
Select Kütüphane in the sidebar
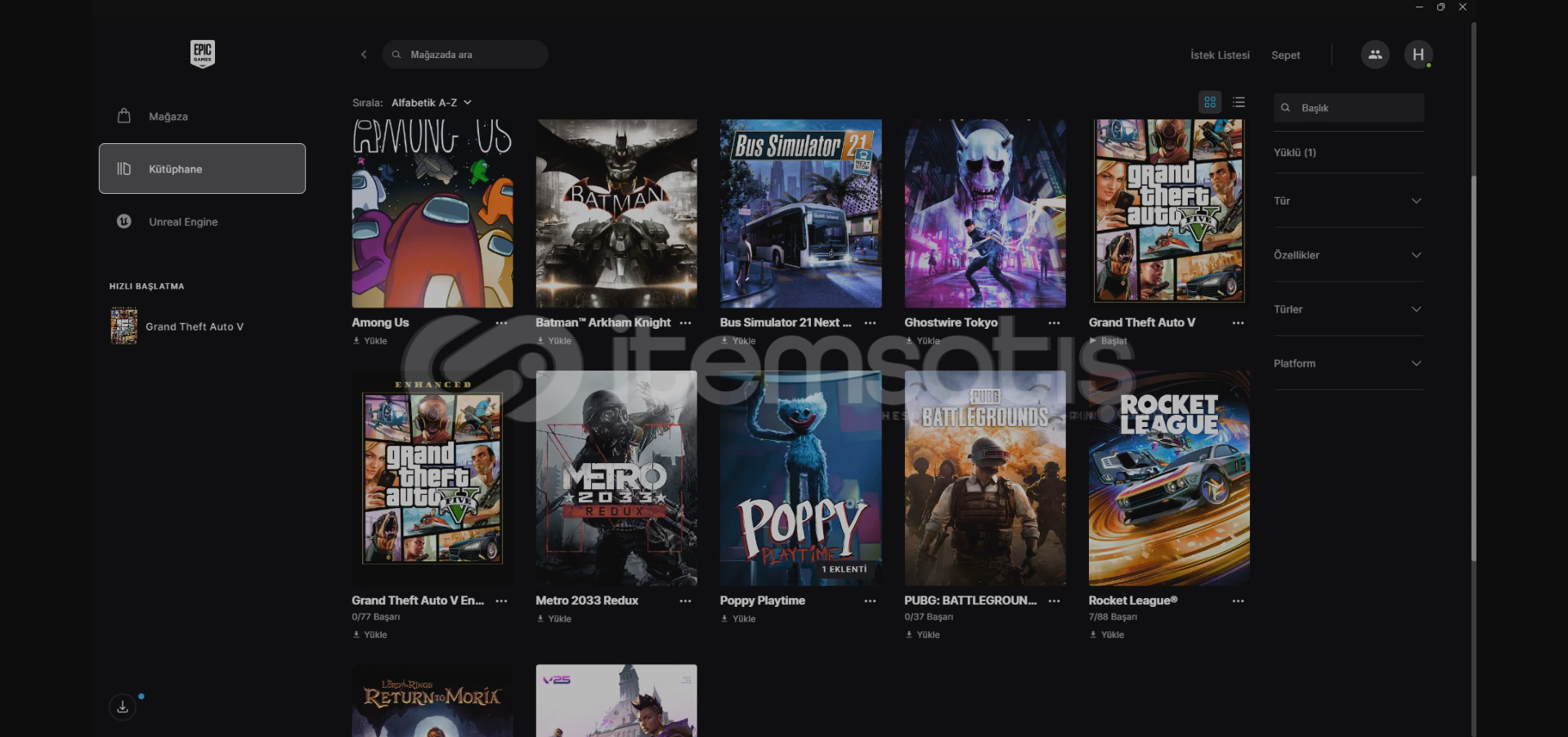click(x=202, y=169)
